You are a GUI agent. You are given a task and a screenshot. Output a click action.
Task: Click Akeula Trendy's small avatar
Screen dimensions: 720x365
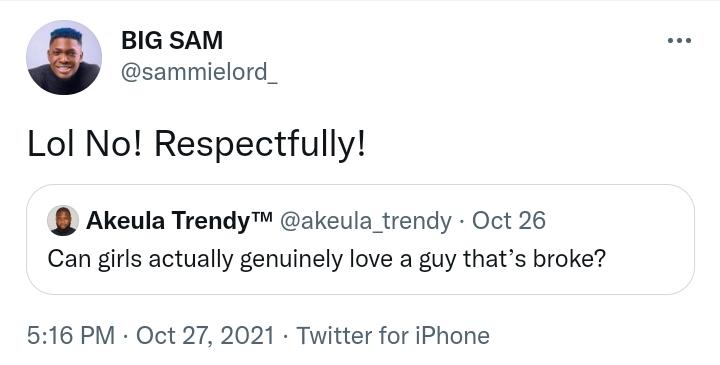click(x=63, y=221)
